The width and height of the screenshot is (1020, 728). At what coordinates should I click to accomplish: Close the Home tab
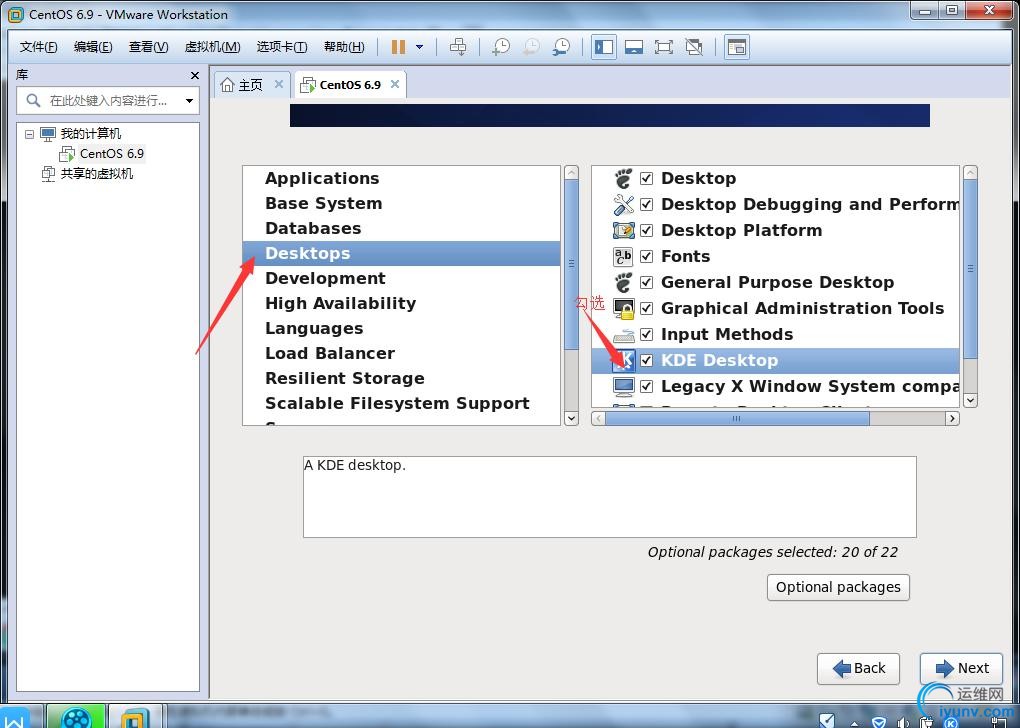pyautogui.click(x=278, y=84)
